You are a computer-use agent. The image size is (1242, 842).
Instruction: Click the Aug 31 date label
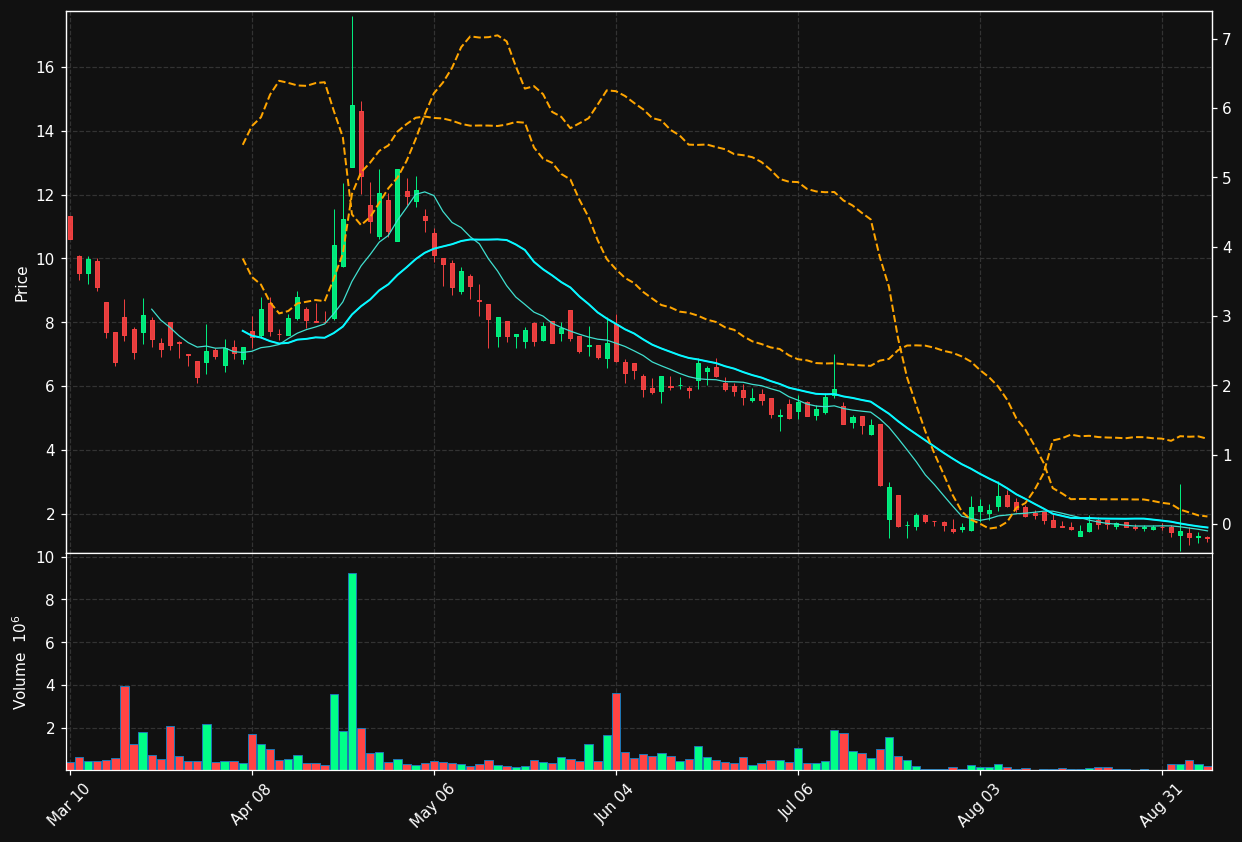pyautogui.click(x=1160, y=804)
